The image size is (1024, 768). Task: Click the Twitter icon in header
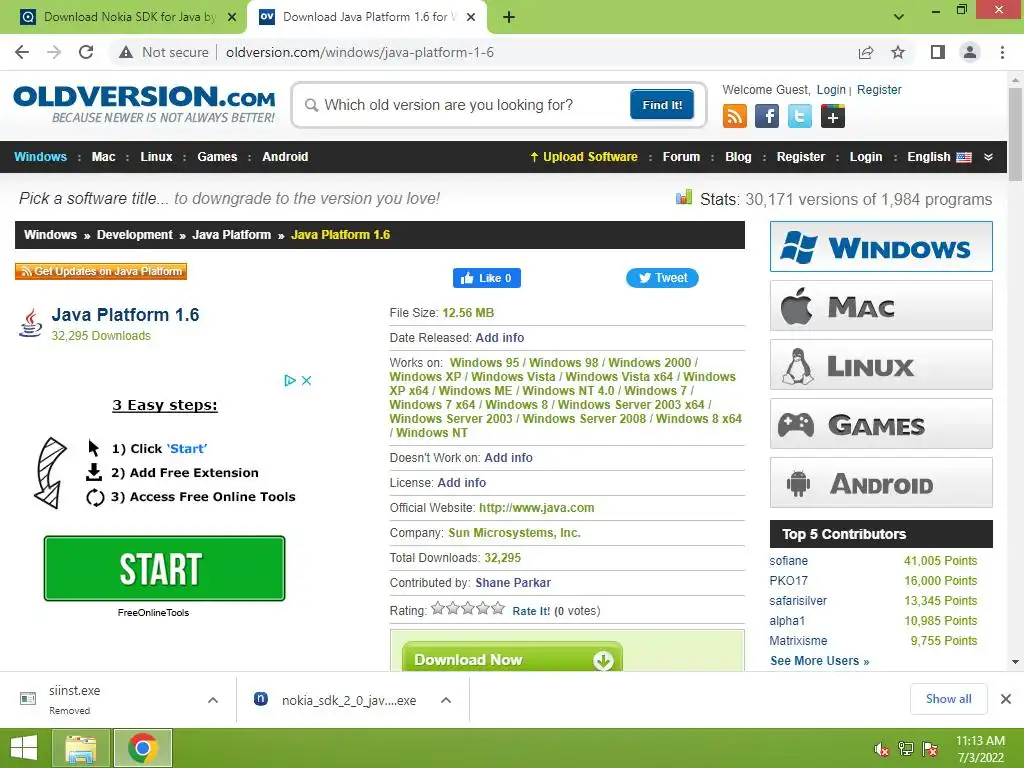[799, 117]
